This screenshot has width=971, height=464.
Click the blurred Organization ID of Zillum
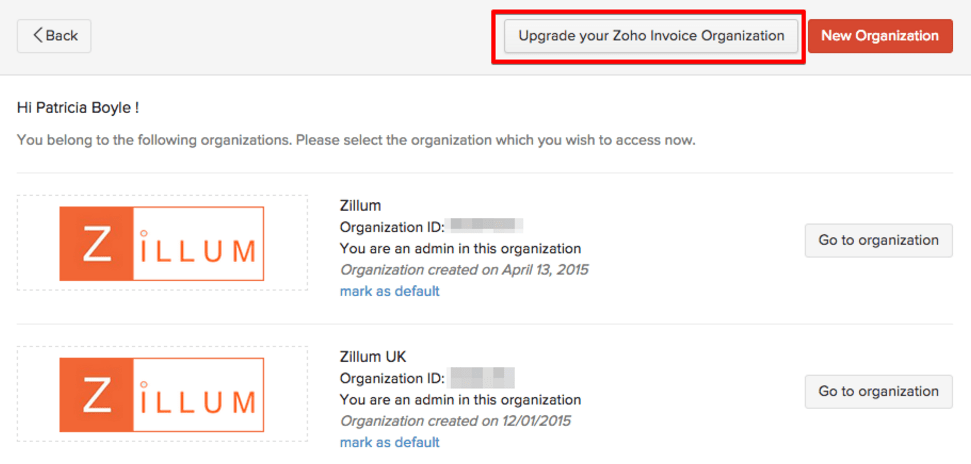point(485,227)
